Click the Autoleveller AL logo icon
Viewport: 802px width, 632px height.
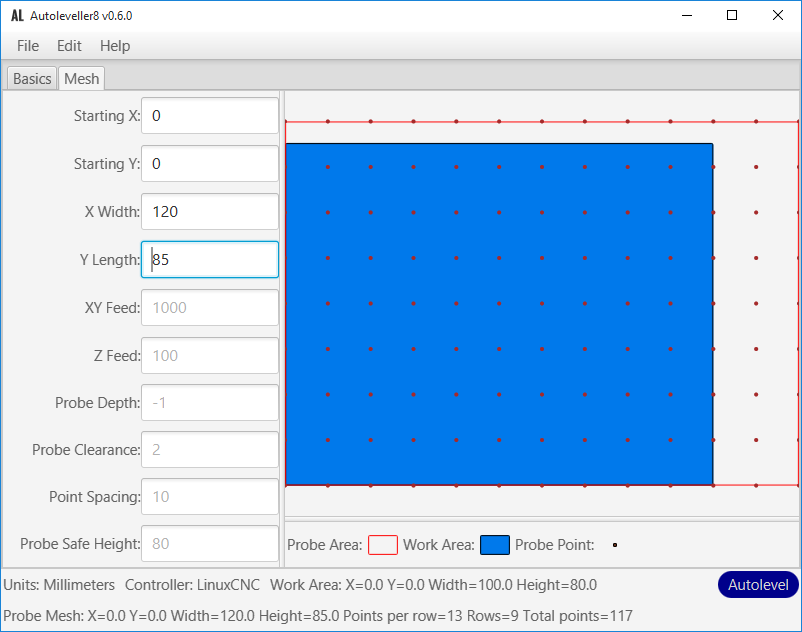[17, 16]
